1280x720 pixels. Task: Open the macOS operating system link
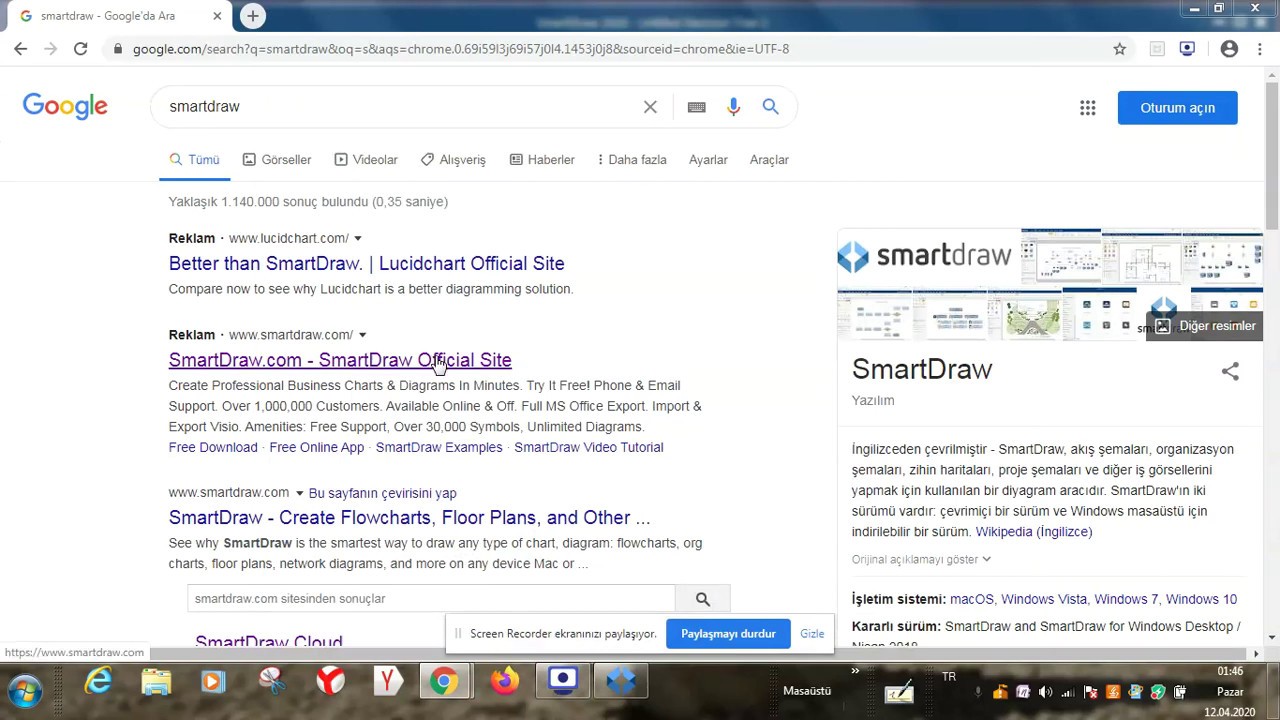pyautogui.click(x=972, y=600)
